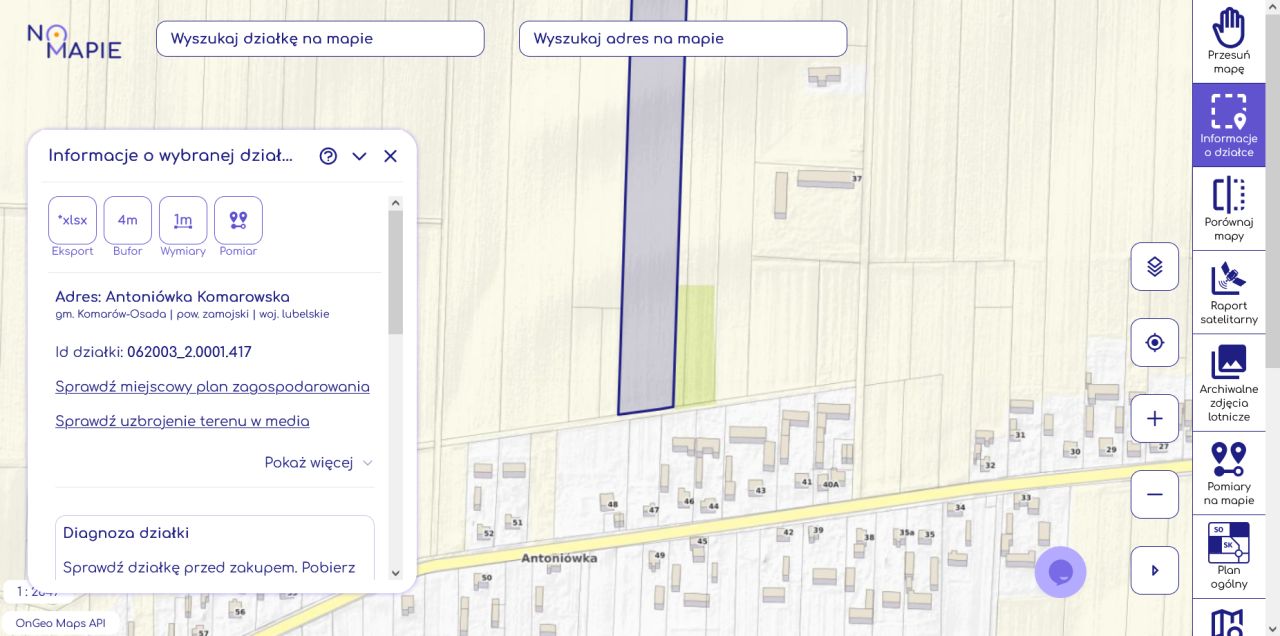Click the 4m Bufor button
The image size is (1280, 636).
tap(128, 220)
